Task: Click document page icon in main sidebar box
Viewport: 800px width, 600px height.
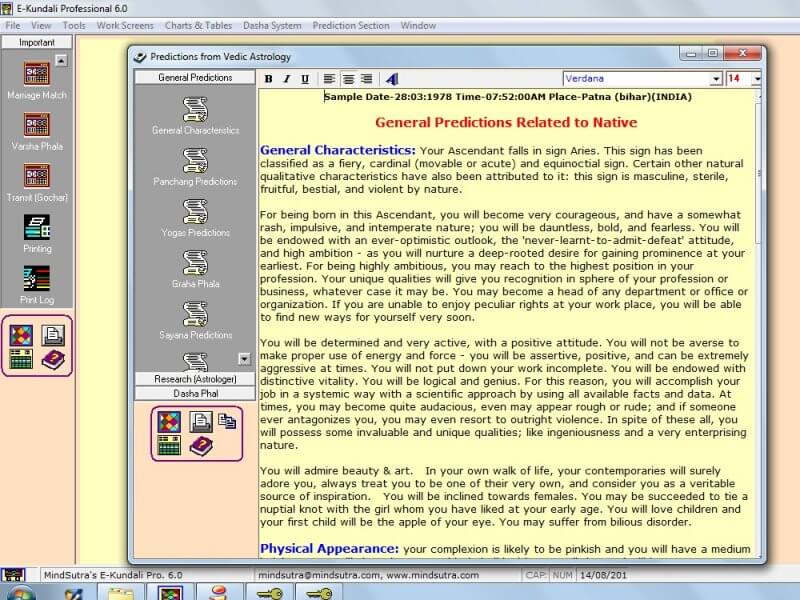Action: tap(53, 336)
